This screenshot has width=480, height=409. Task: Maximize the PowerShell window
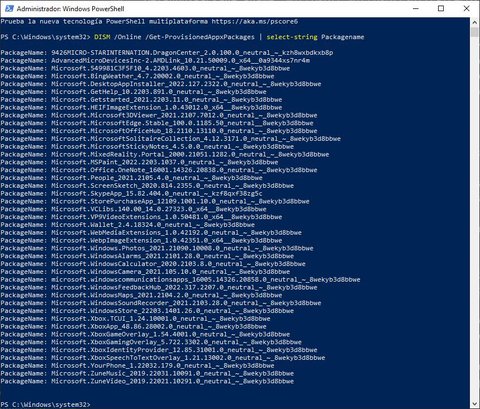[x=441, y=8]
